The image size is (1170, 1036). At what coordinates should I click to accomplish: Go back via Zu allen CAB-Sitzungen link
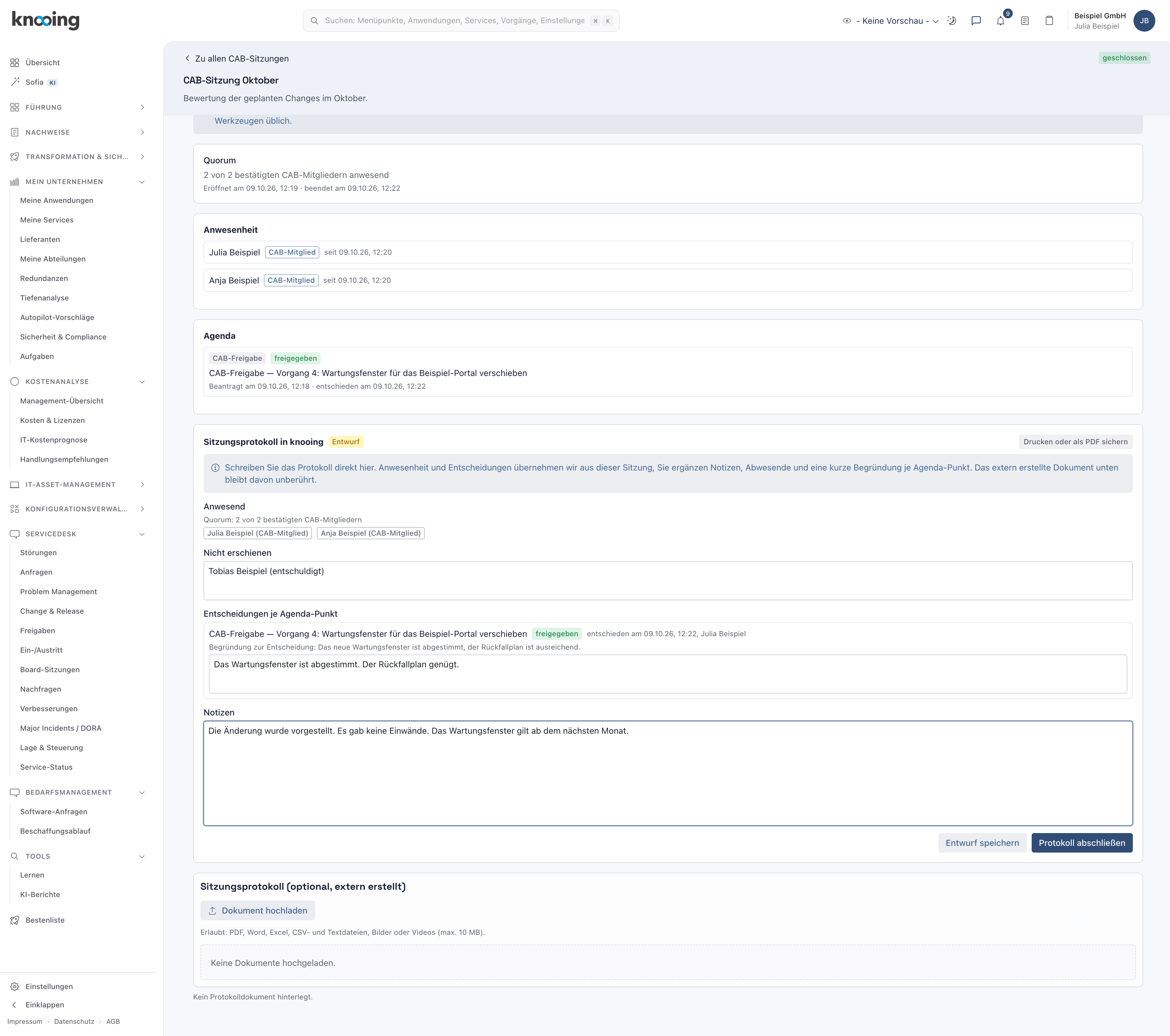(236, 59)
